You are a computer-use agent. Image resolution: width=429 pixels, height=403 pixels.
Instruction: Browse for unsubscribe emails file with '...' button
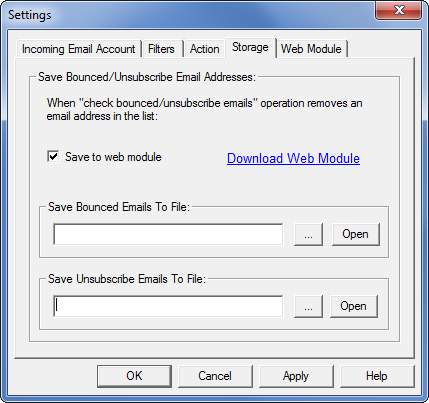tap(308, 306)
